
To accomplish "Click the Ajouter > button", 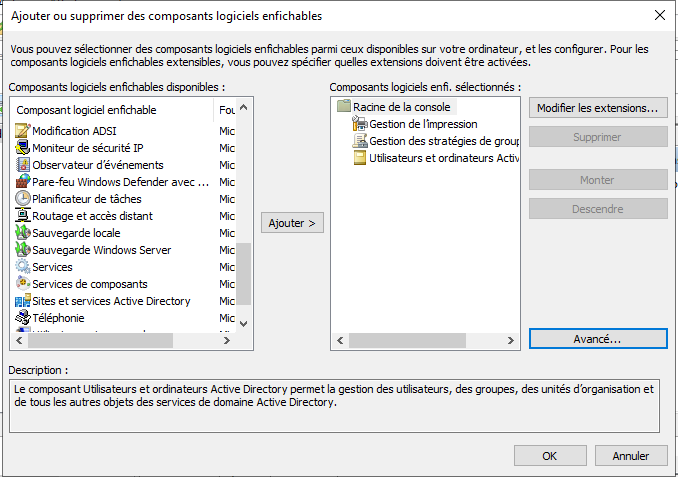I will click(x=292, y=223).
